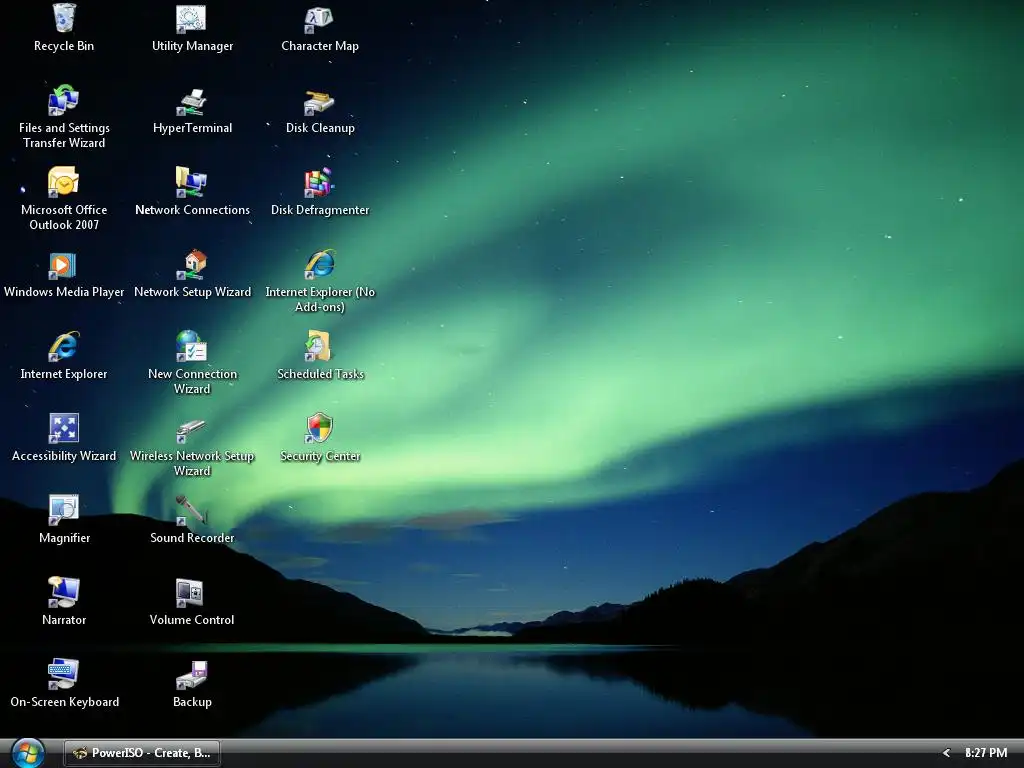The width and height of the screenshot is (1024, 768).
Task: Click the Accessibility Wizard icon
Action: (63, 428)
